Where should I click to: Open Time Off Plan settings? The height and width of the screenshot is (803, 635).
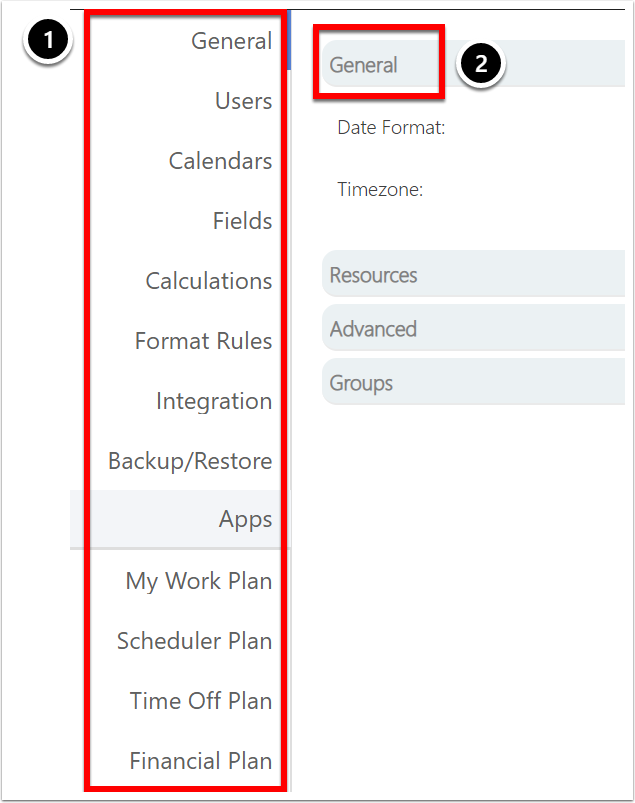(x=200, y=701)
